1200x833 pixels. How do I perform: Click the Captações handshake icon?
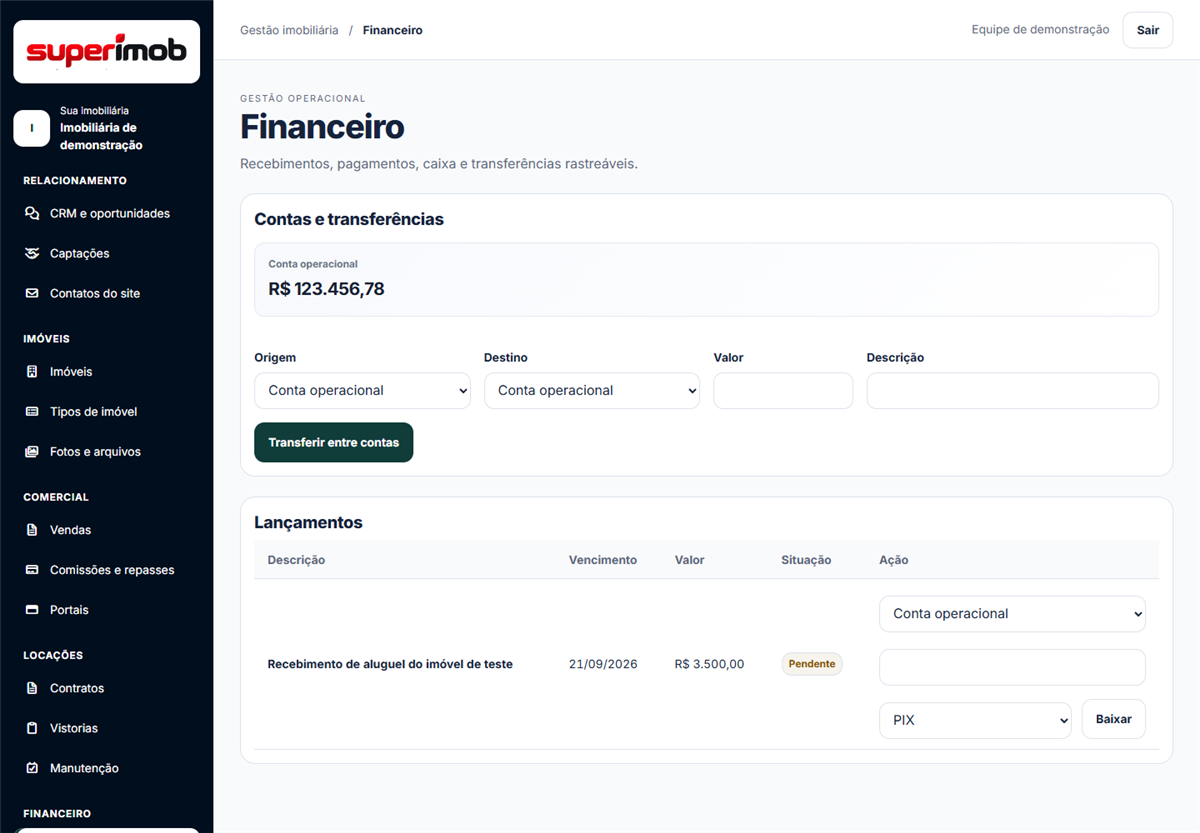32,253
